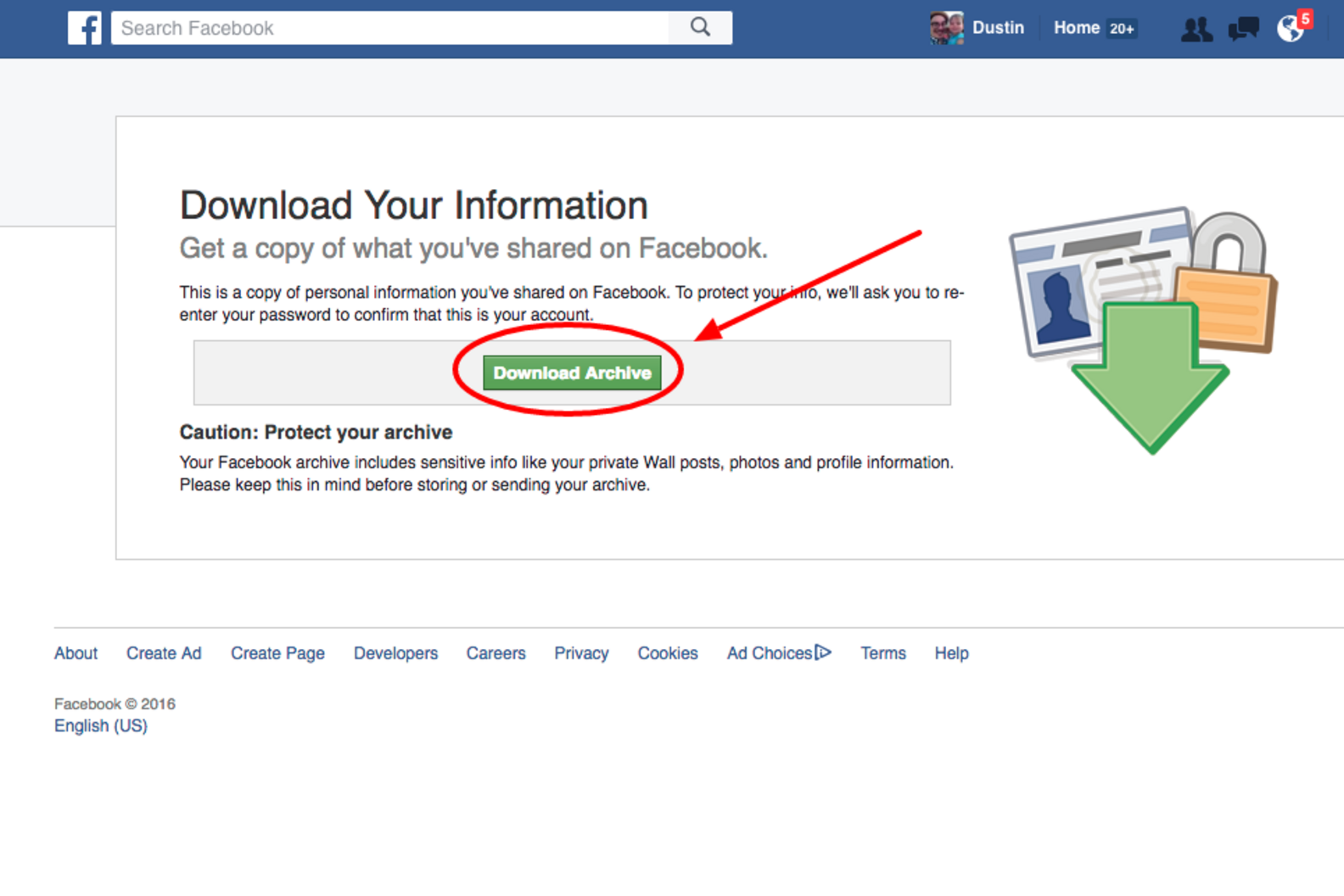Go to Home in the top bar
Viewport: 1344px width, 896px height.
pos(1076,28)
